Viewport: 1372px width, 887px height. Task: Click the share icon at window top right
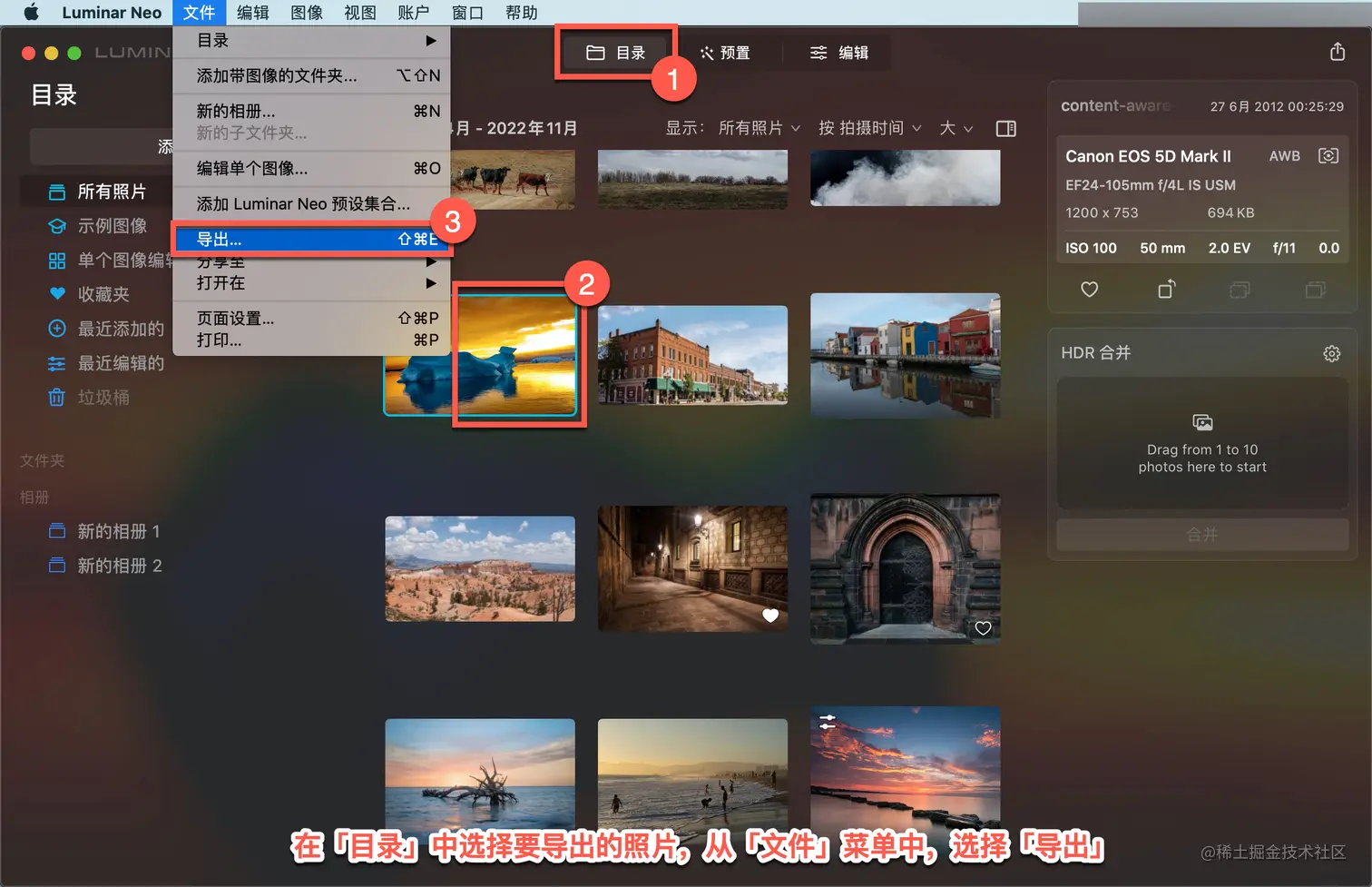pos(1338,52)
